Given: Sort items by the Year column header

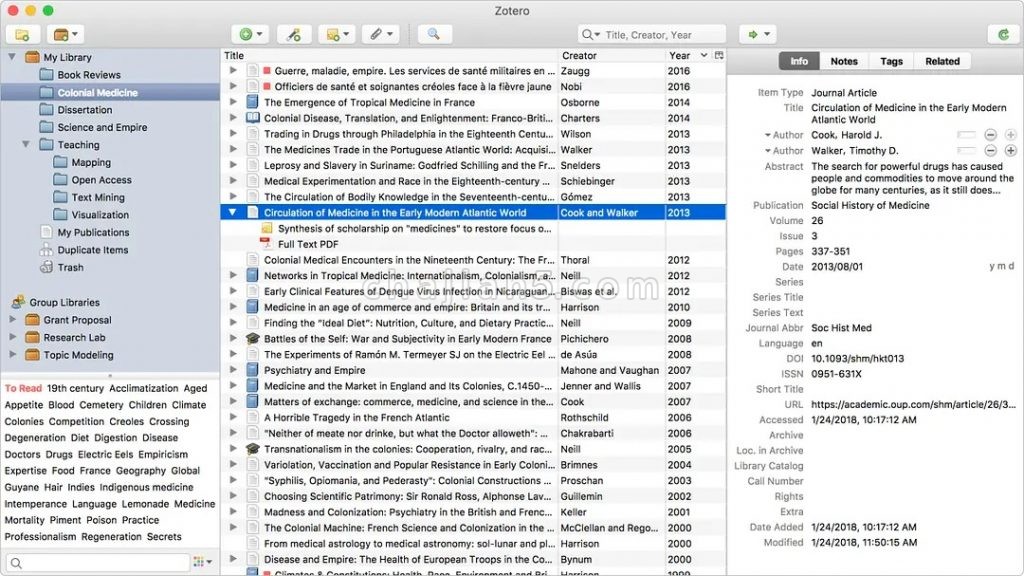Looking at the screenshot, I should pyautogui.click(x=688, y=56).
